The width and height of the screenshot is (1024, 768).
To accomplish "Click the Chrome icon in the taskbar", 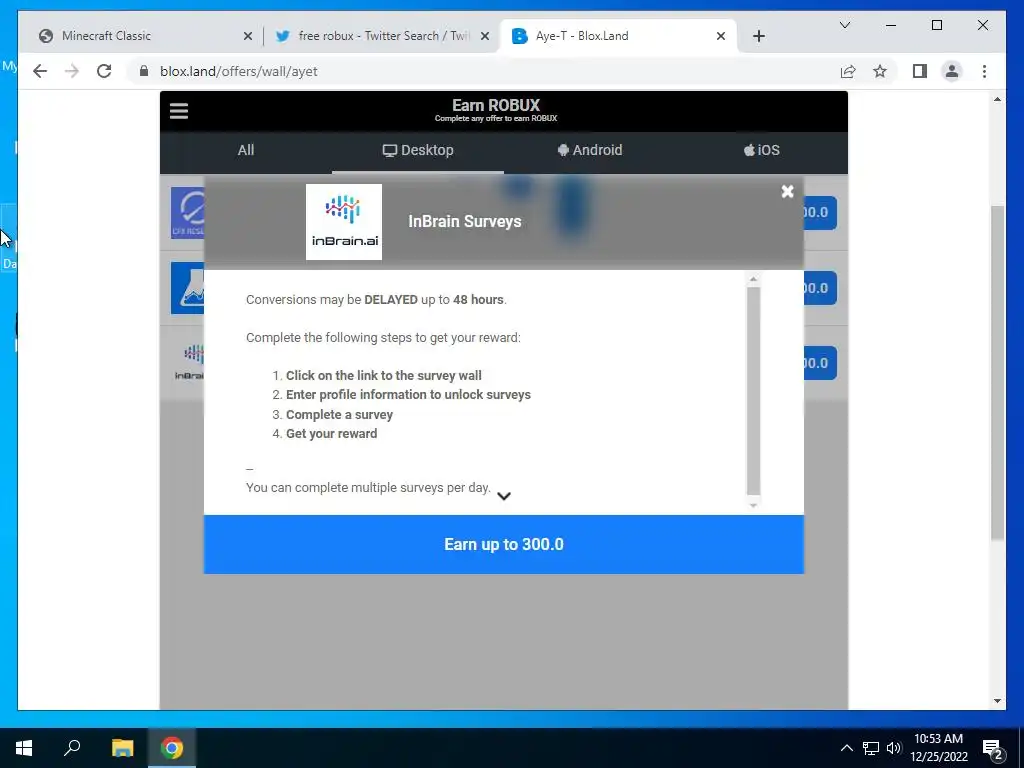I will (172, 748).
